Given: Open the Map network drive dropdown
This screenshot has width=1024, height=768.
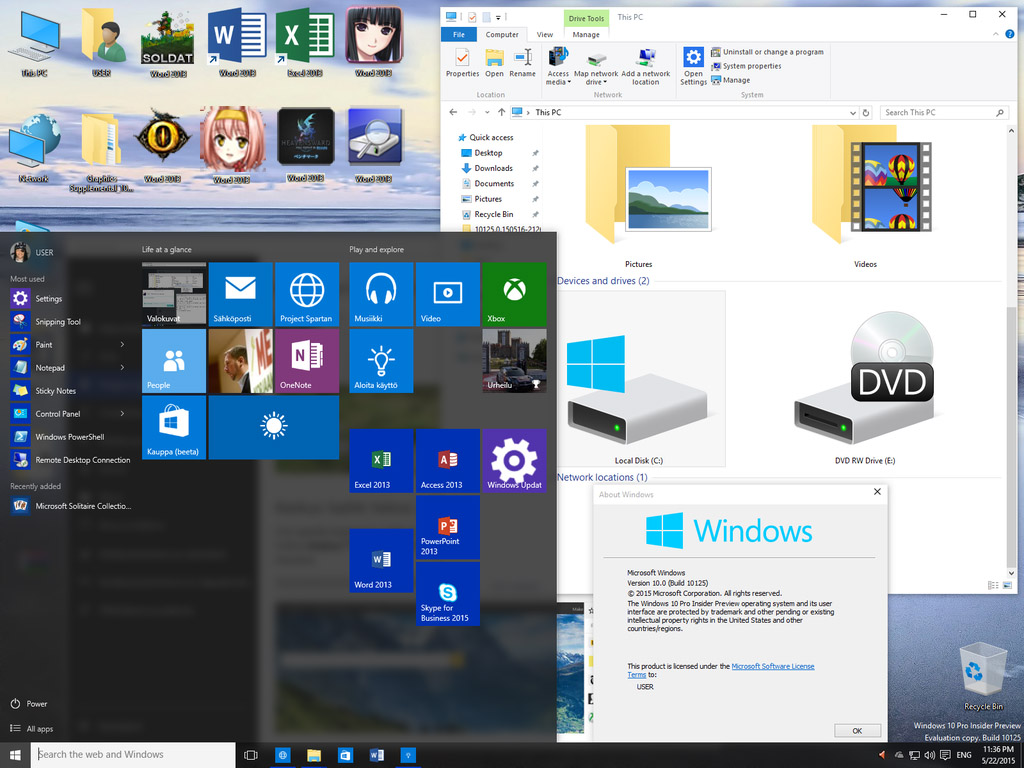Looking at the screenshot, I should point(596,67).
